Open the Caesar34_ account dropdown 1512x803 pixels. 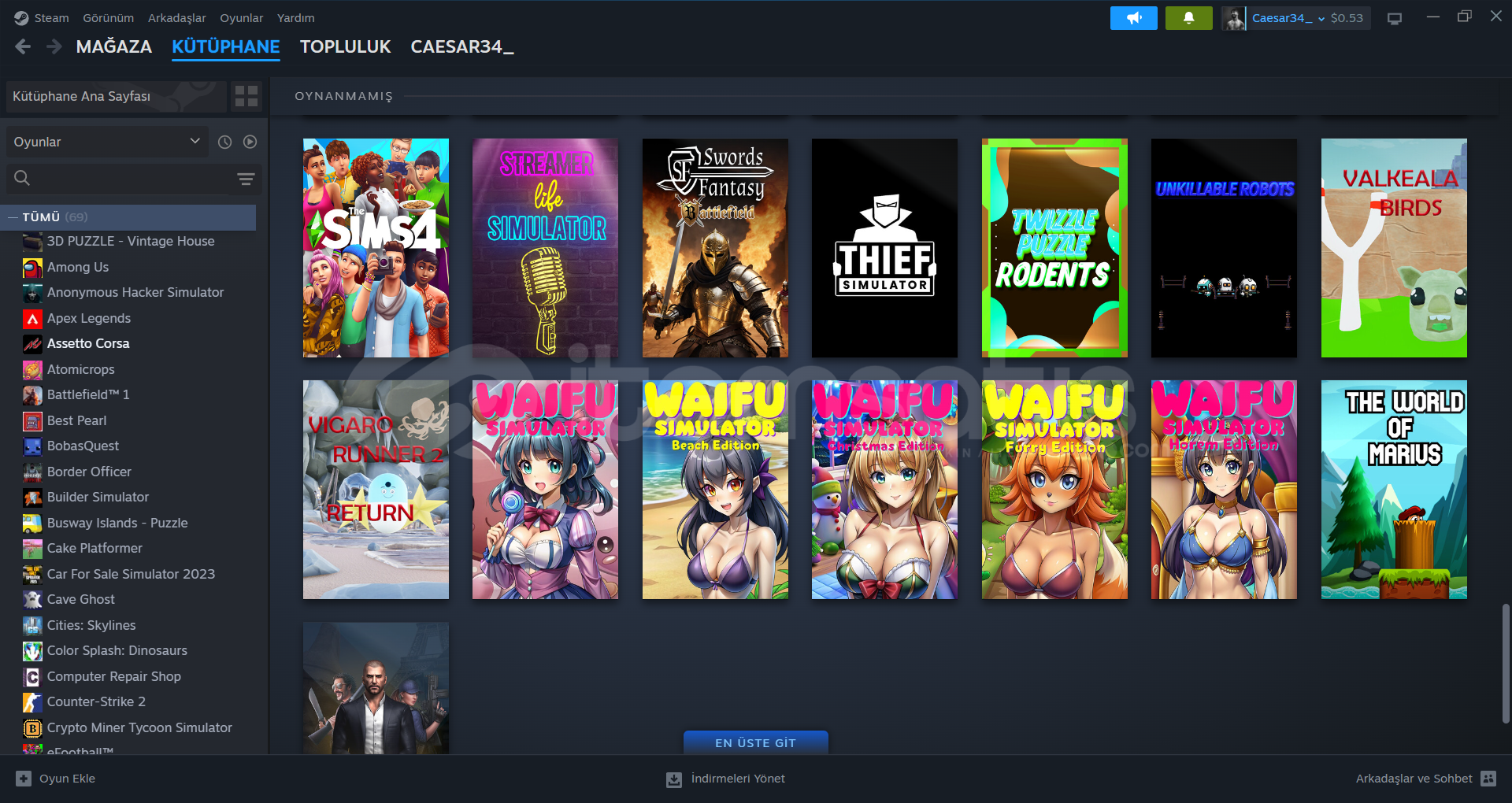[1288, 18]
